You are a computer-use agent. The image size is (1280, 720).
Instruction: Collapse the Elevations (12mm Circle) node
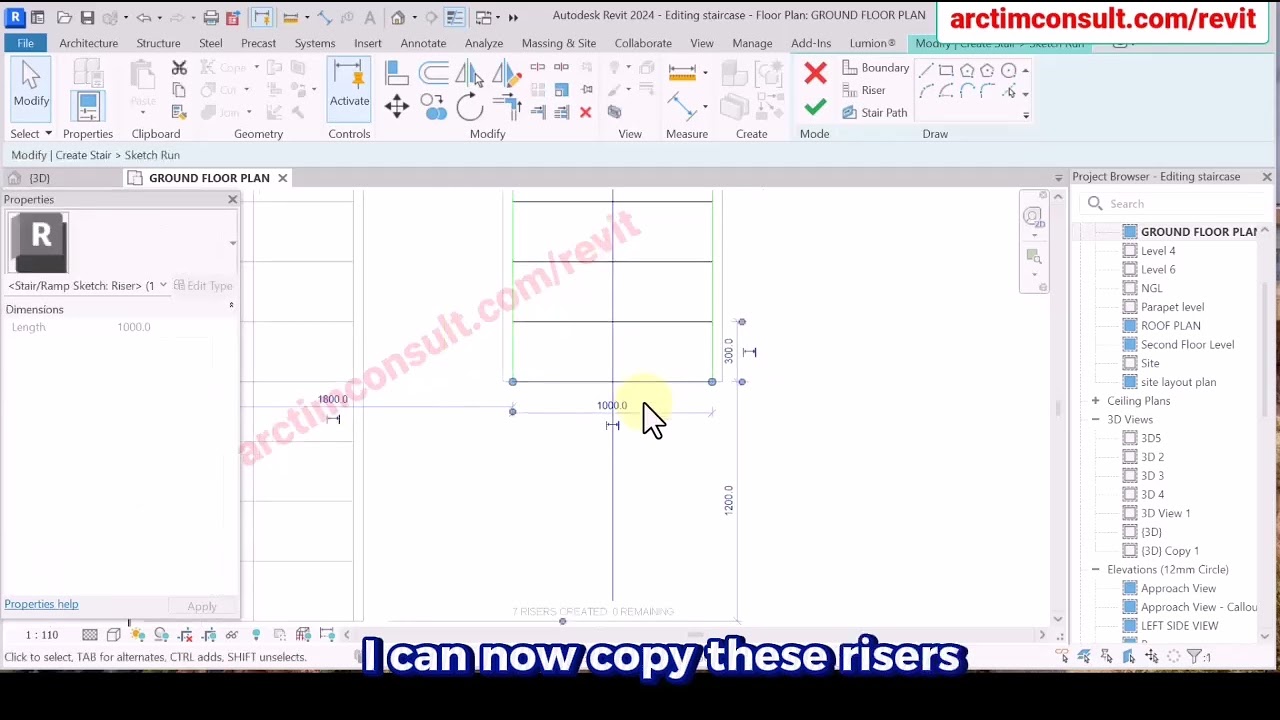tap(1095, 570)
